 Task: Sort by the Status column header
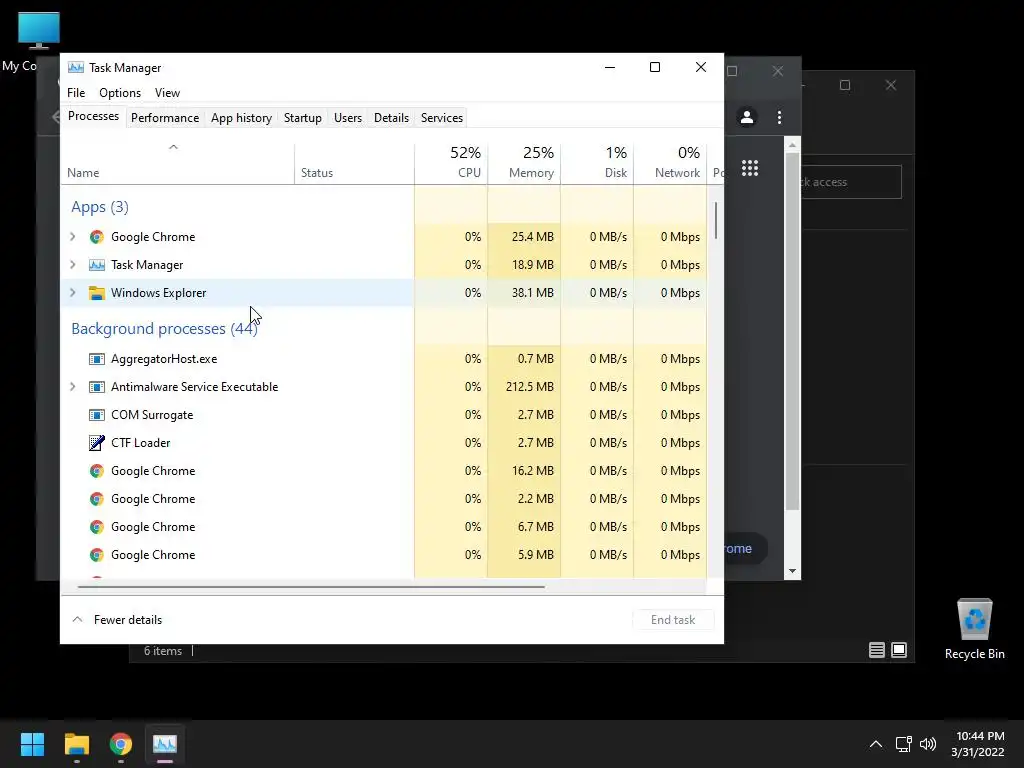coord(355,165)
